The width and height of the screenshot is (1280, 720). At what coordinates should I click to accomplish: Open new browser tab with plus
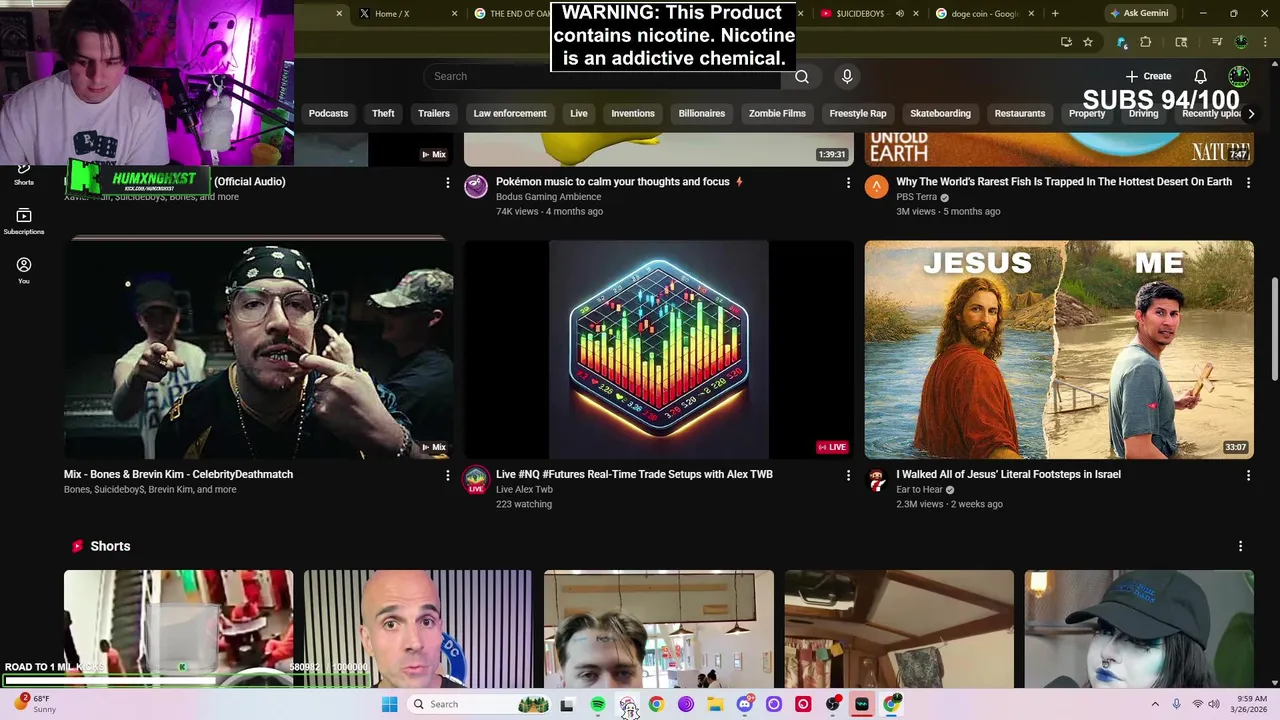[1055, 14]
